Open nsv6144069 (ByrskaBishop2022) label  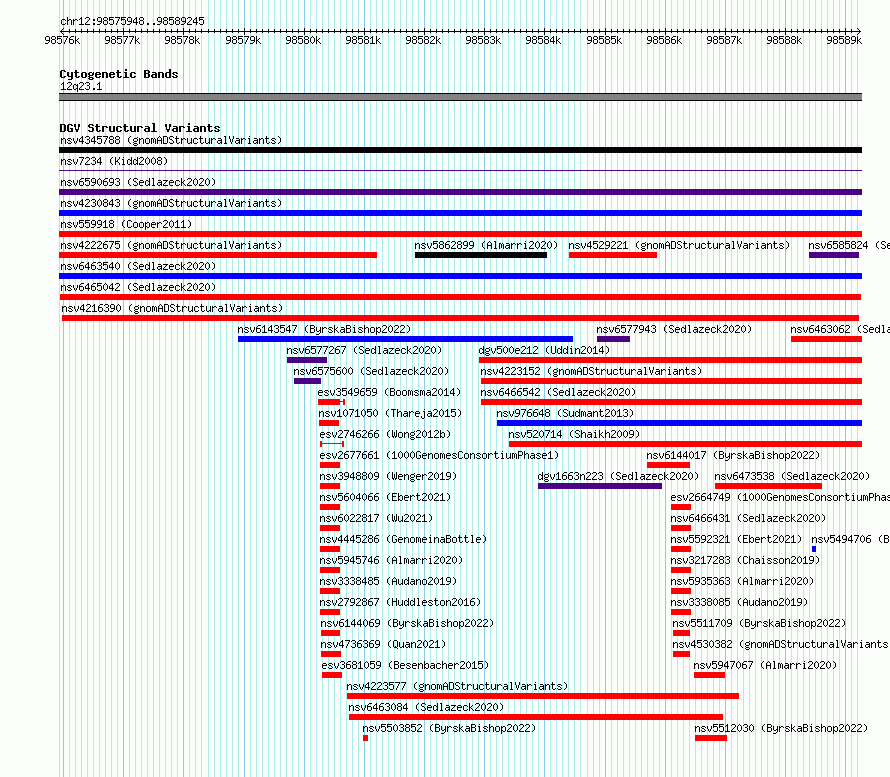[x=407, y=623]
